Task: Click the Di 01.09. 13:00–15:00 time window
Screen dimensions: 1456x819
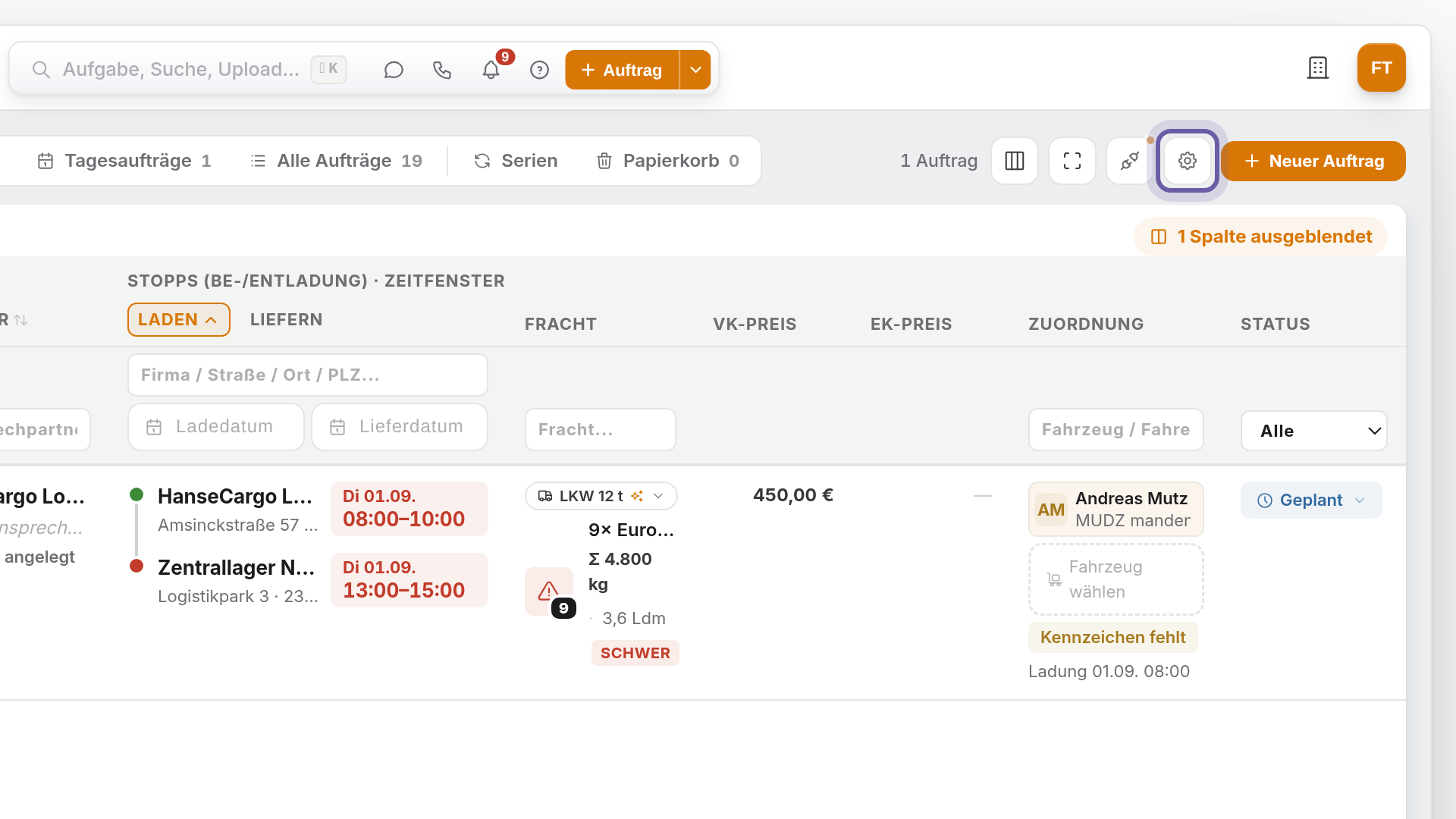Action: (409, 580)
